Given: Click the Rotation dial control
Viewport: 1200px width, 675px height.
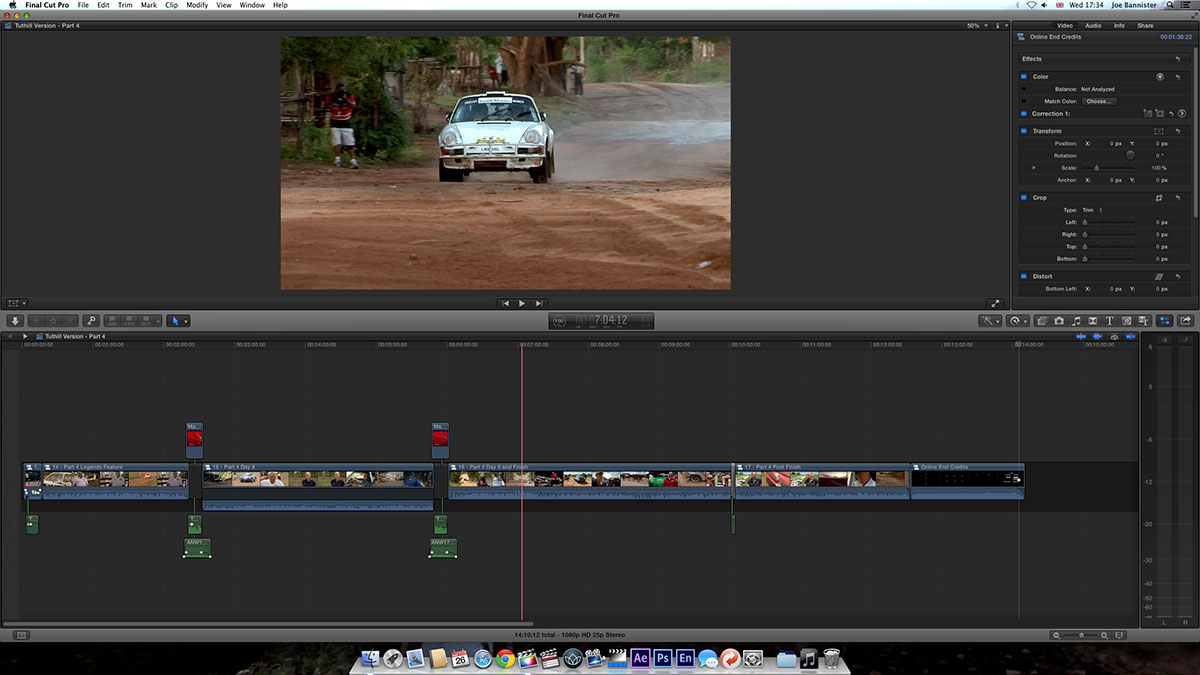Looking at the screenshot, I should [x=1130, y=155].
